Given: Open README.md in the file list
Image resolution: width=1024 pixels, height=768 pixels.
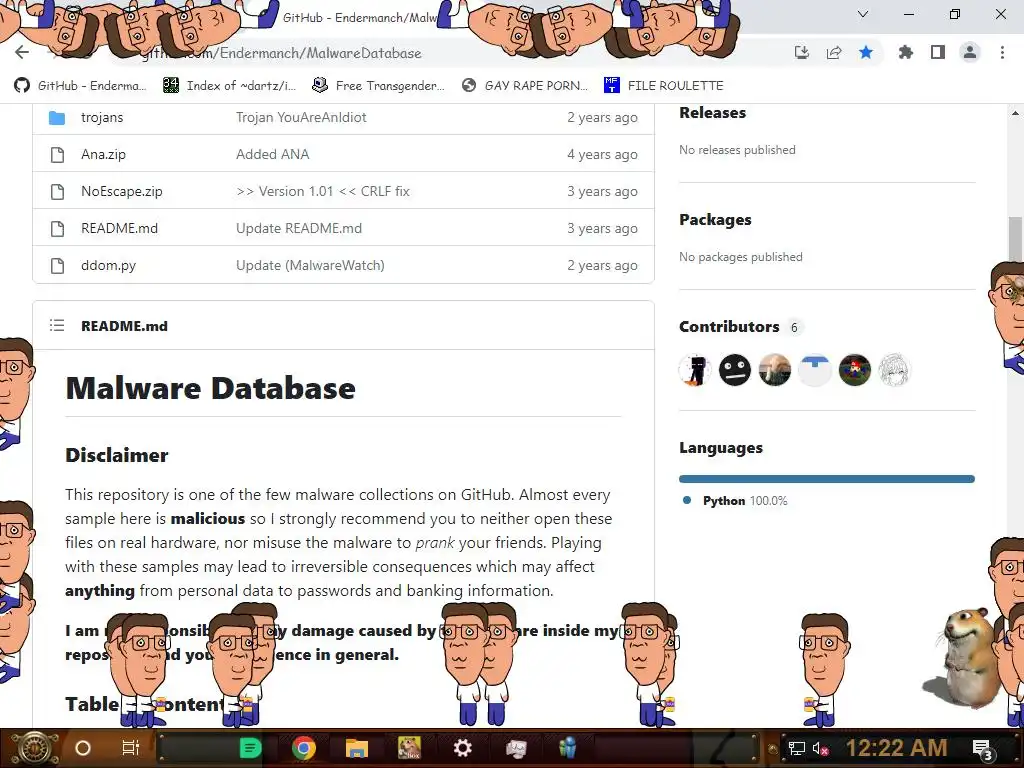Looking at the screenshot, I should pyautogui.click(x=120, y=229).
